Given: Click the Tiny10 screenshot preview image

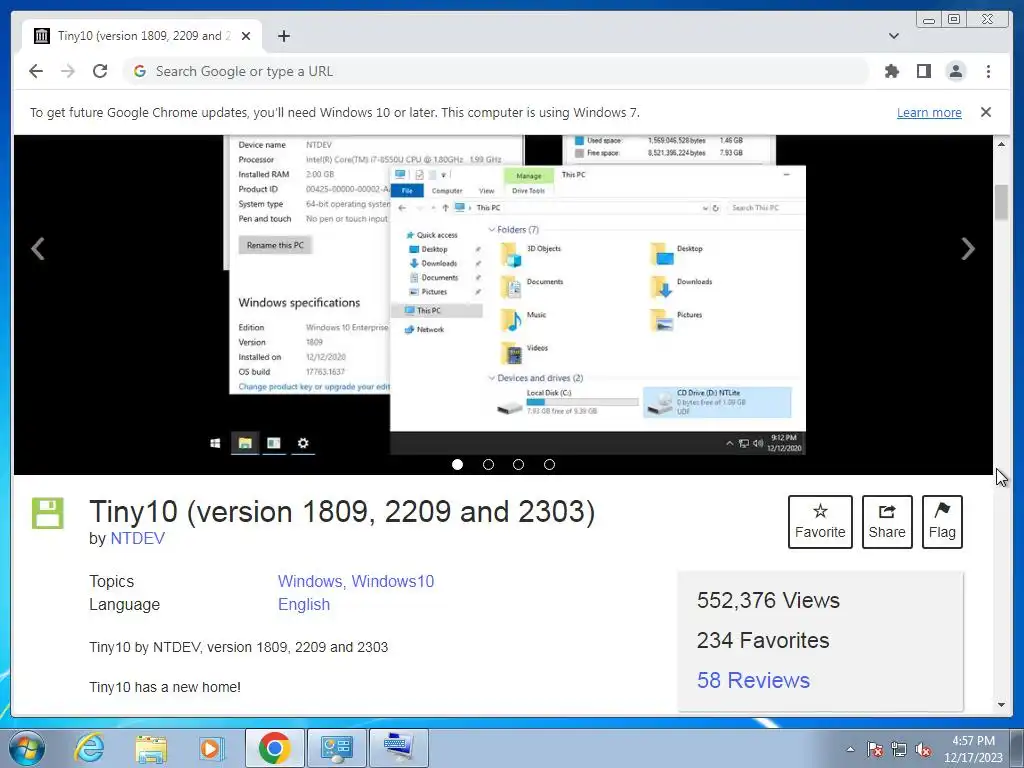Looking at the screenshot, I should tap(507, 295).
